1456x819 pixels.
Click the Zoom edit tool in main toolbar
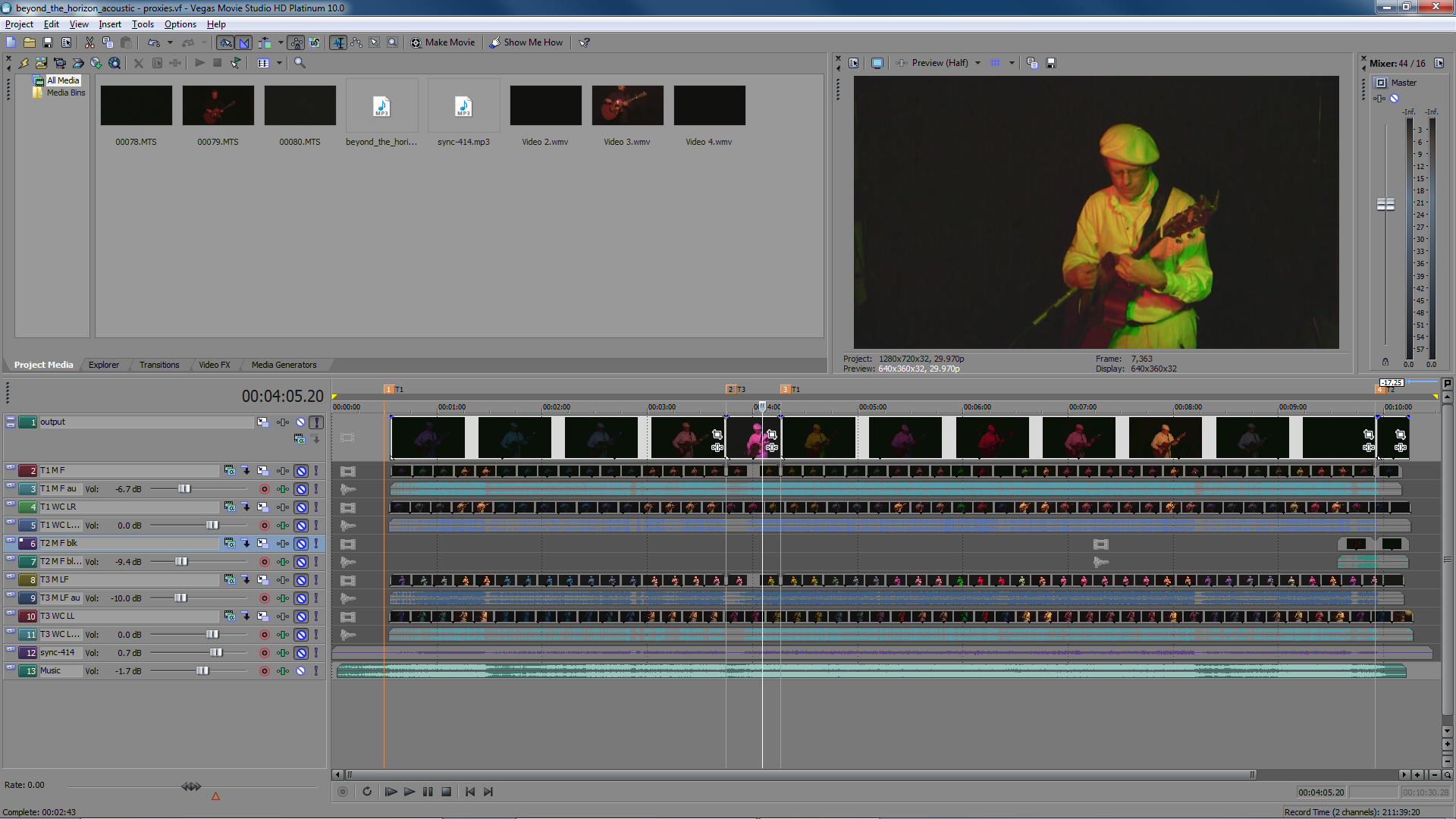[392, 42]
